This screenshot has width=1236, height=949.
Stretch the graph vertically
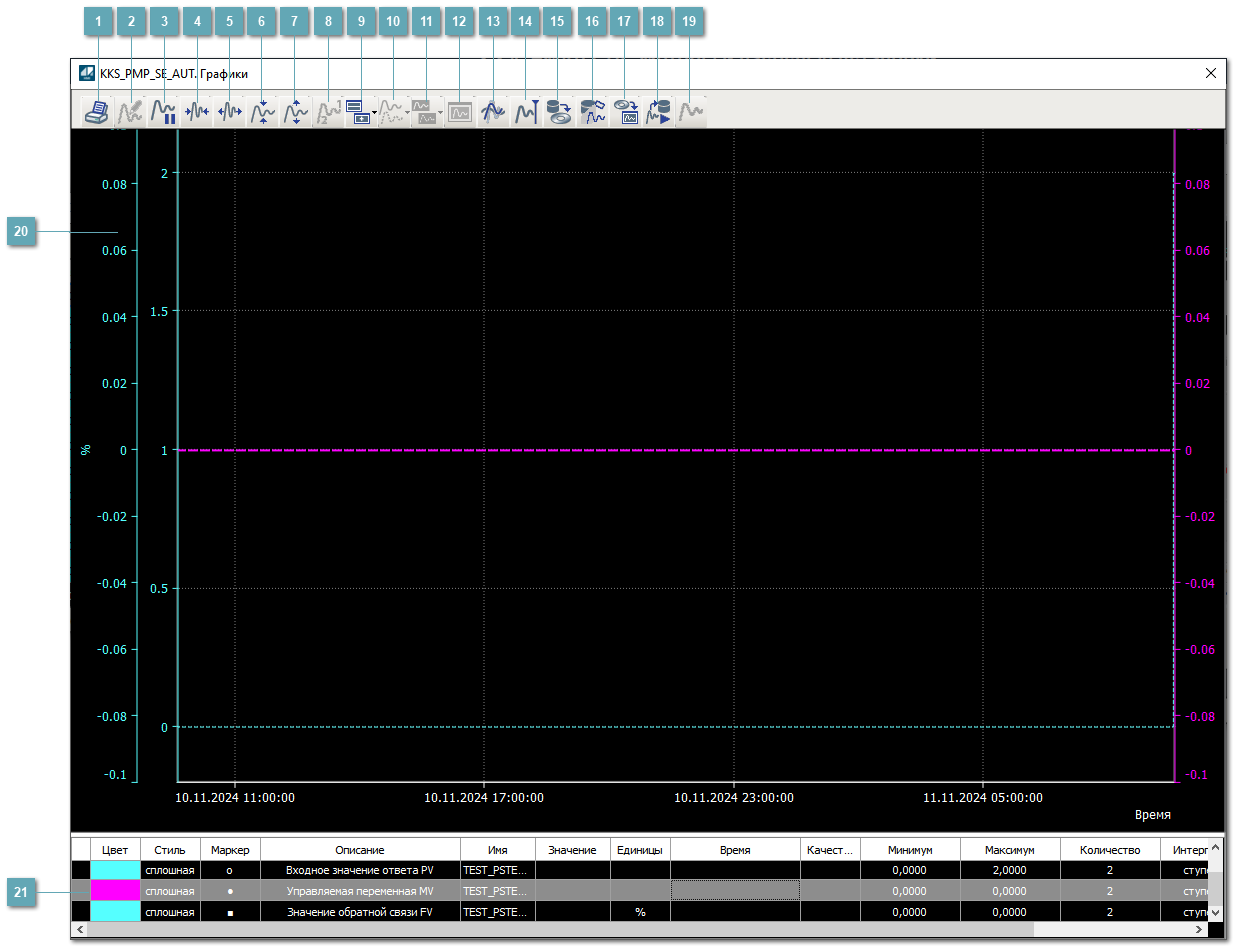tap(295, 112)
